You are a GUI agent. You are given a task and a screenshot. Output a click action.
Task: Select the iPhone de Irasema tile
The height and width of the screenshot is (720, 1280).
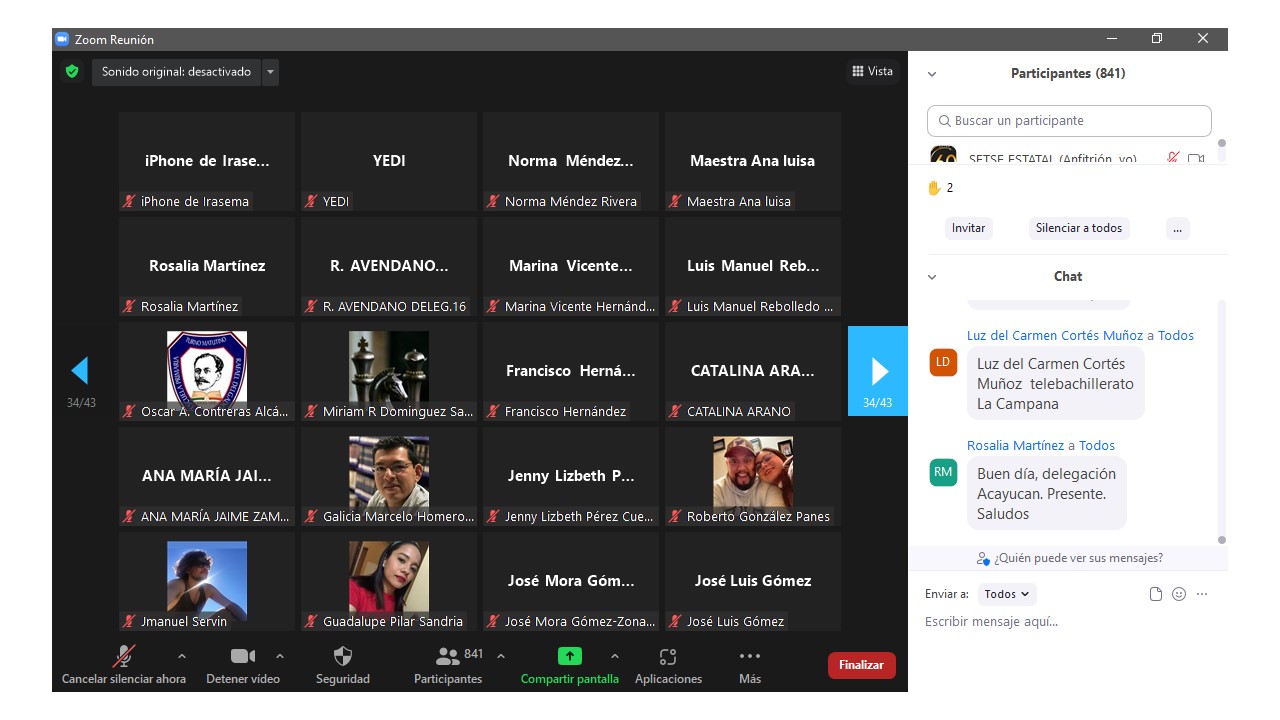207,161
